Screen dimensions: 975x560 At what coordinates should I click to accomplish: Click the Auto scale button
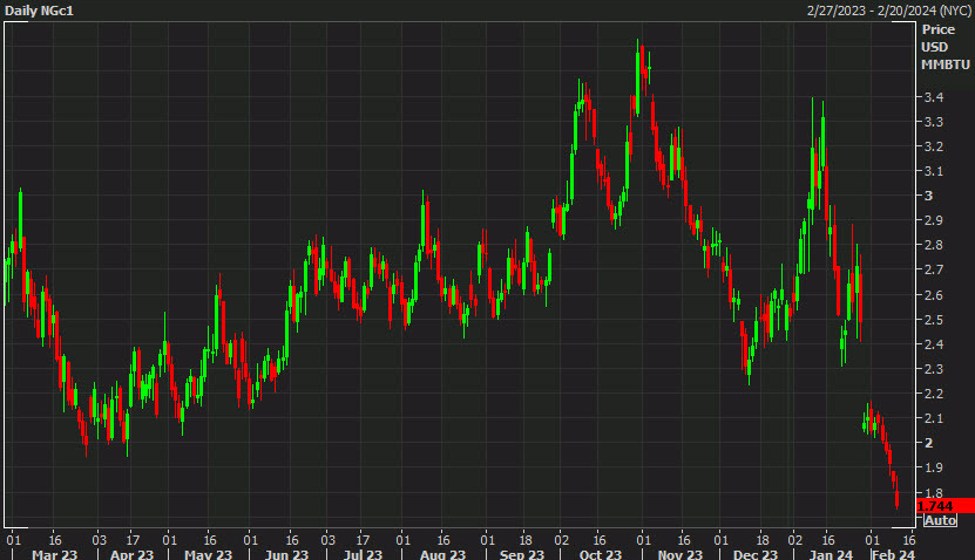[x=941, y=521]
